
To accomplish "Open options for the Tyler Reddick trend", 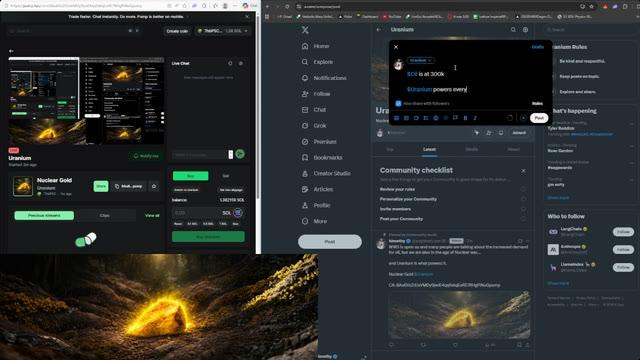I will (631, 124).
